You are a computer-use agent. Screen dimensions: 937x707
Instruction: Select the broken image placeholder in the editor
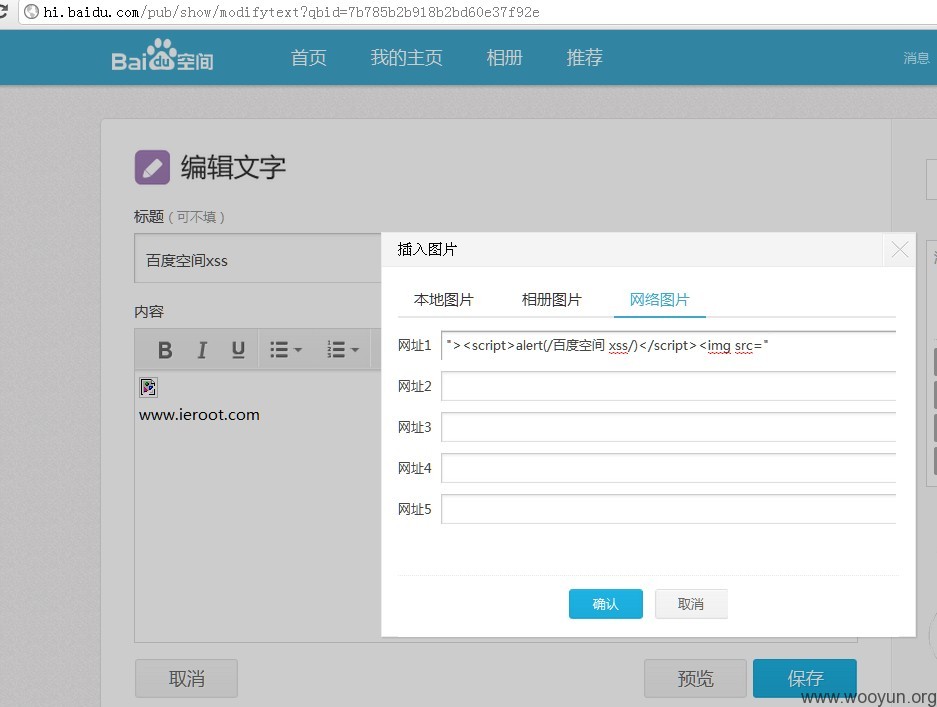pyautogui.click(x=148, y=387)
